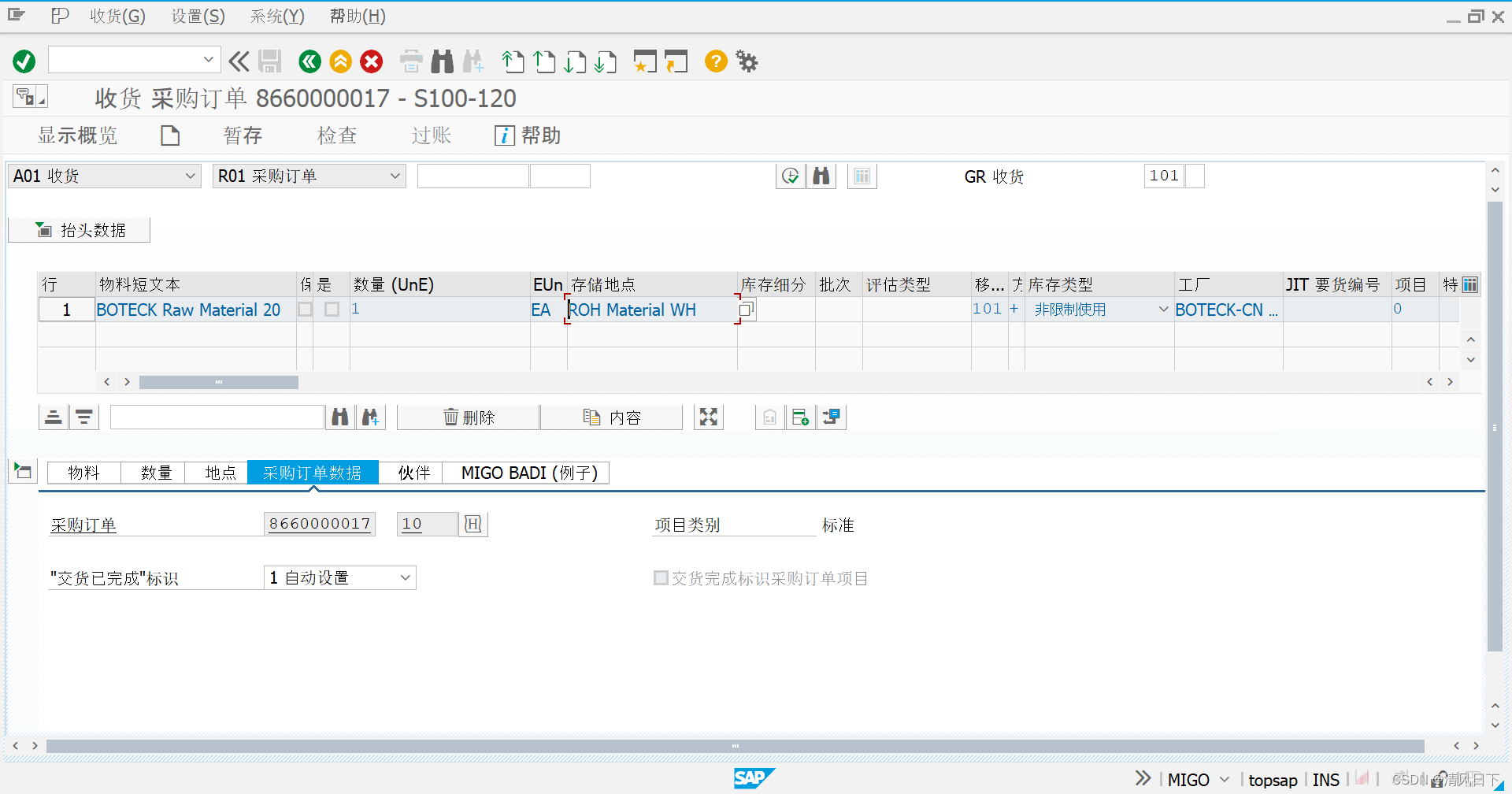Toggle the first checkbox in item row 1
Image resolution: width=1512 pixels, height=794 pixels.
pyautogui.click(x=306, y=310)
